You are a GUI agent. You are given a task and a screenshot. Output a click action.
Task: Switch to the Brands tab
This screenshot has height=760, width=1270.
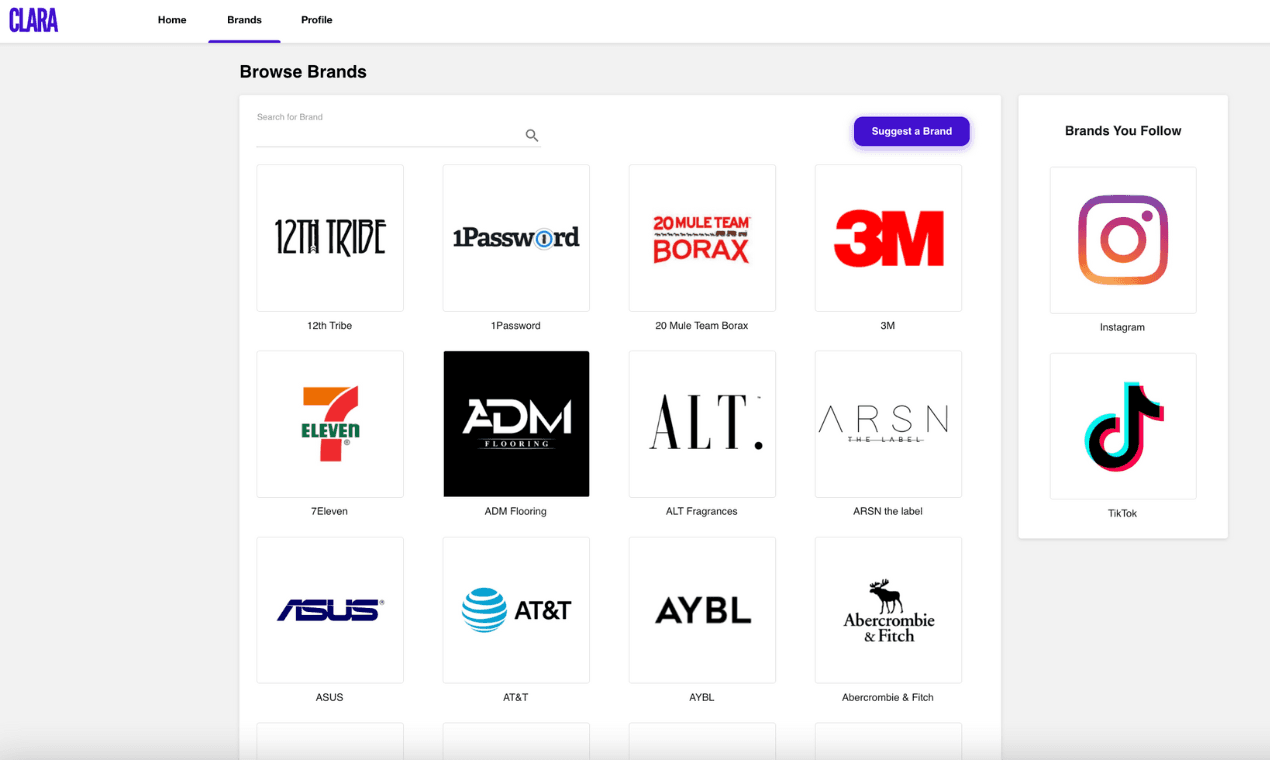(244, 20)
